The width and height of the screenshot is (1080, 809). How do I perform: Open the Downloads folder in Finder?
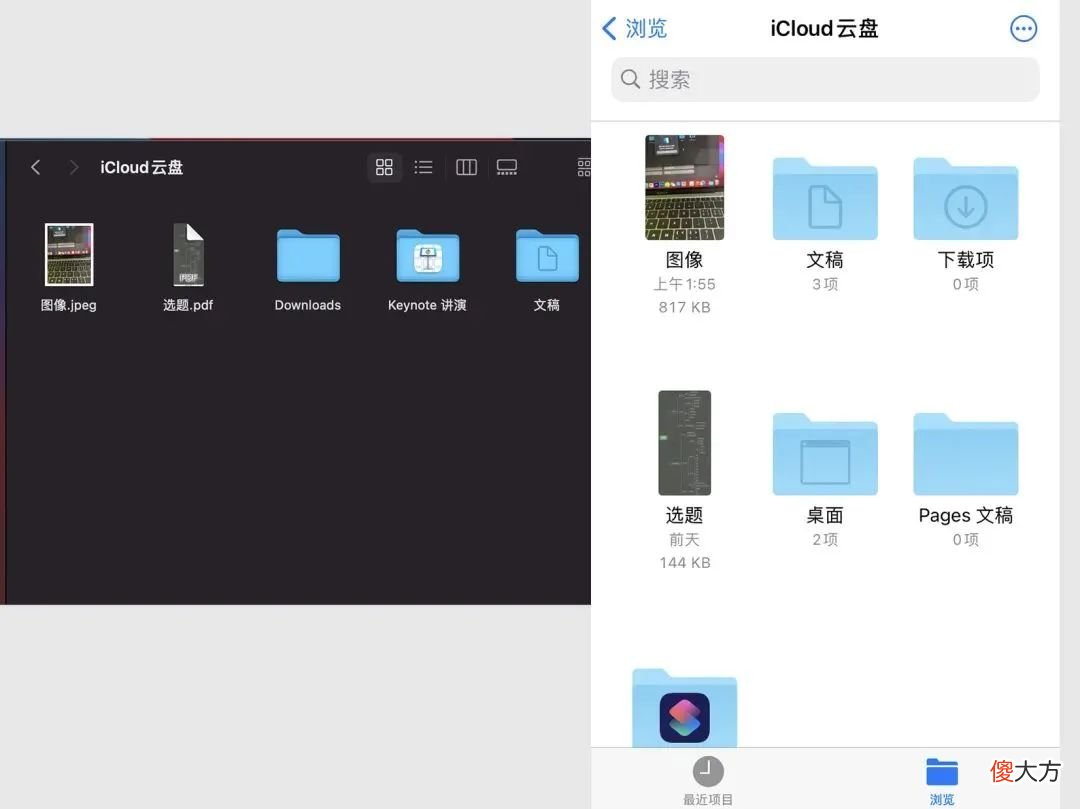308,255
